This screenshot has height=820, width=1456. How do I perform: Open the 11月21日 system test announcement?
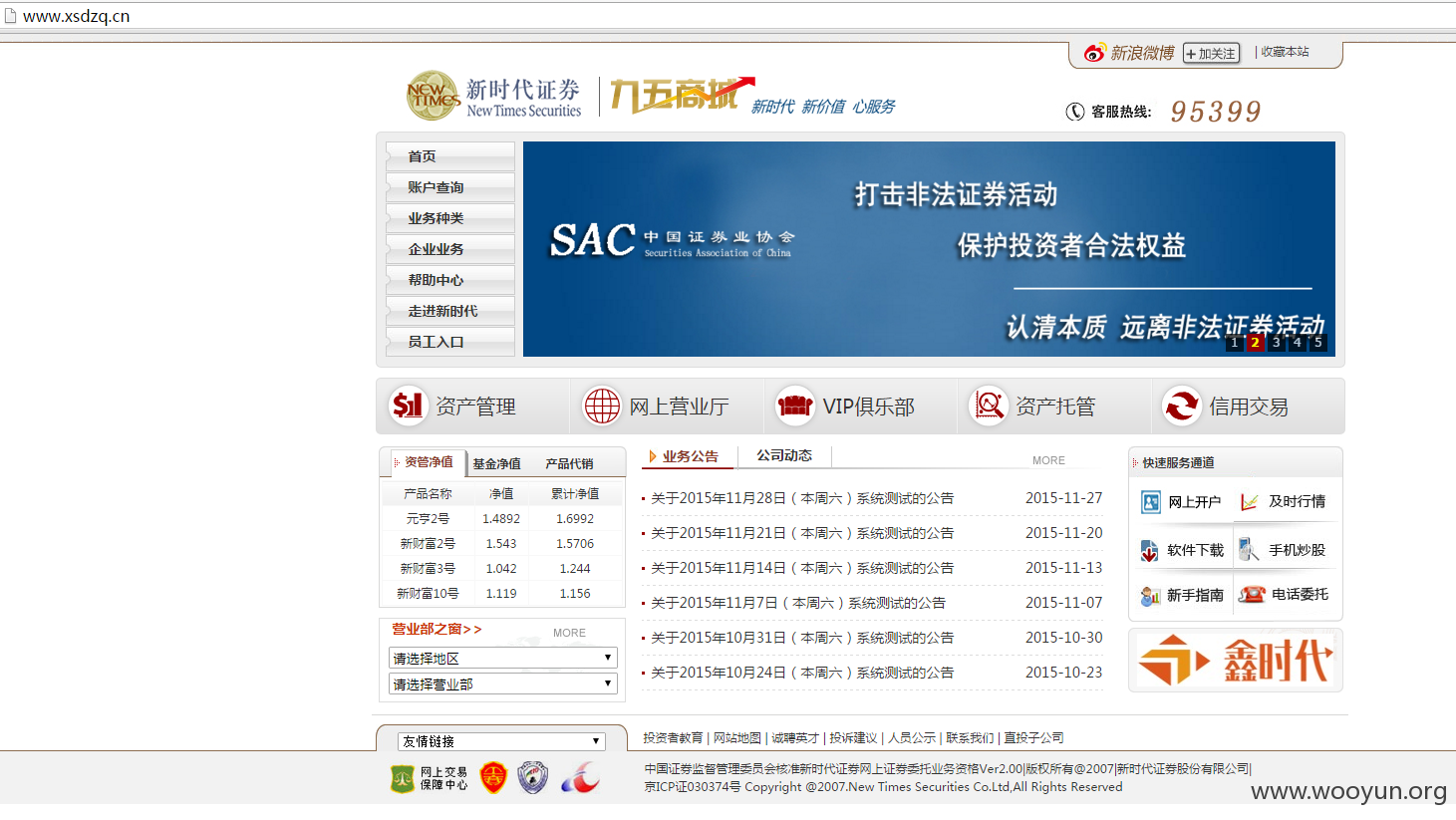pyautogui.click(x=802, y=533)
